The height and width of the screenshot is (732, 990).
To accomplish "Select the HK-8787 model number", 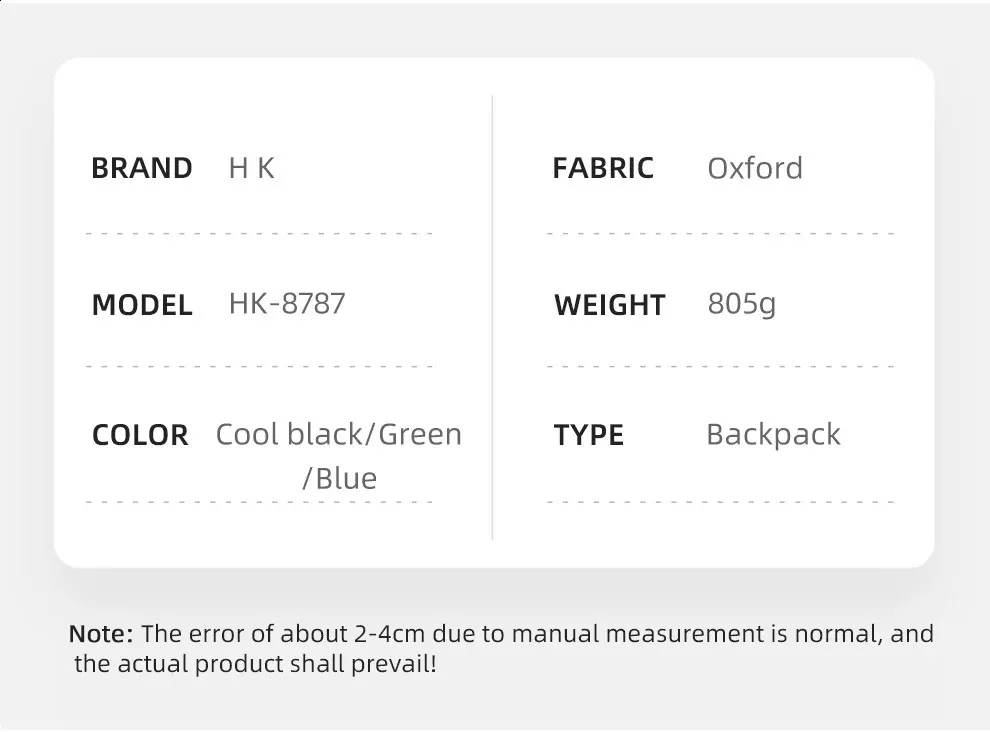I will pyautogui.click(x=287, y=303).
